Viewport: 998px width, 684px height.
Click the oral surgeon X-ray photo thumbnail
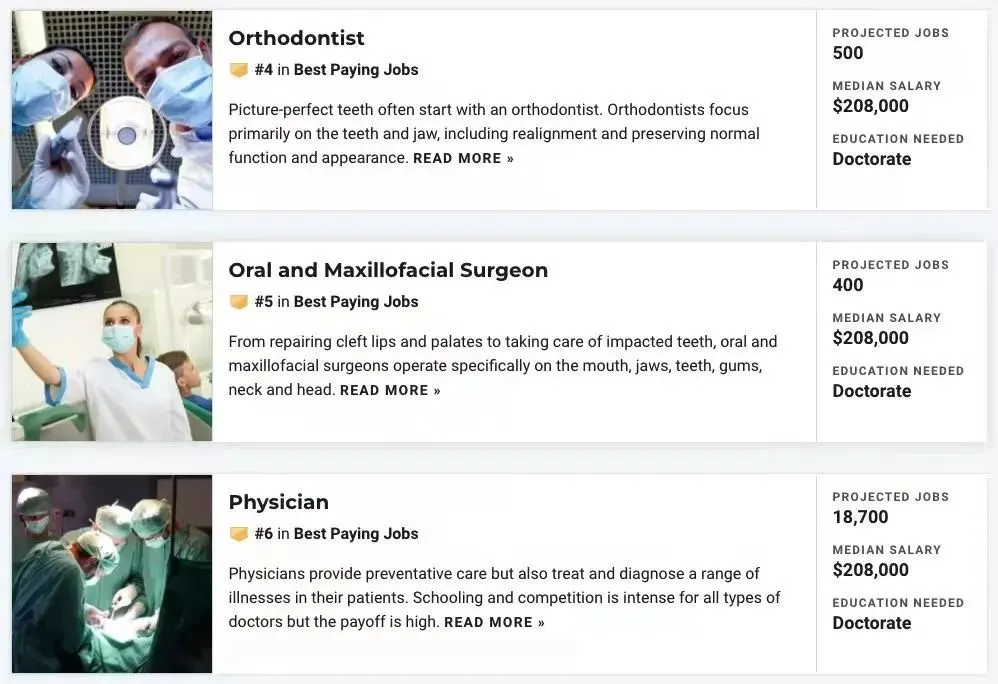tap(112, 342)
